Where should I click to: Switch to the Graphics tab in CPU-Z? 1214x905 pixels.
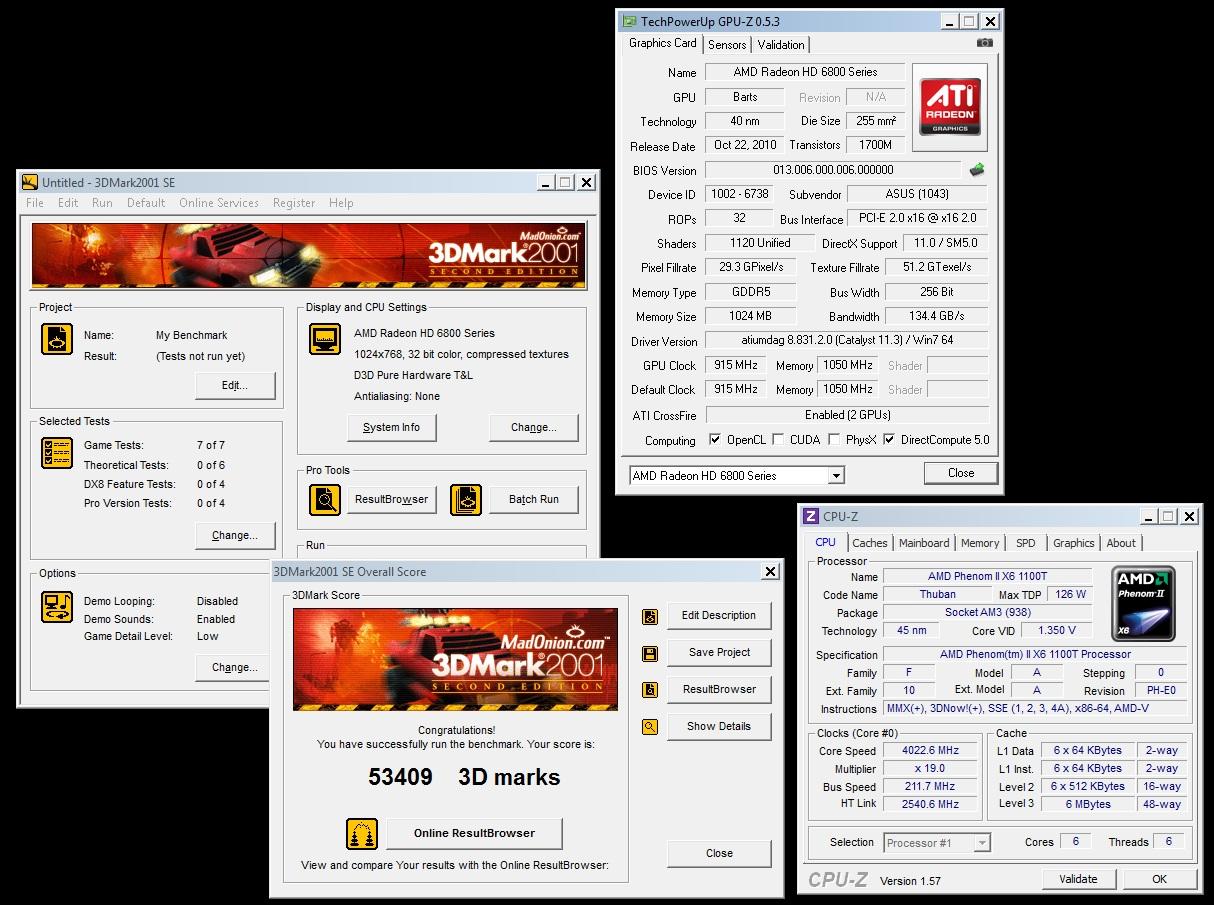coord(1074,543)
